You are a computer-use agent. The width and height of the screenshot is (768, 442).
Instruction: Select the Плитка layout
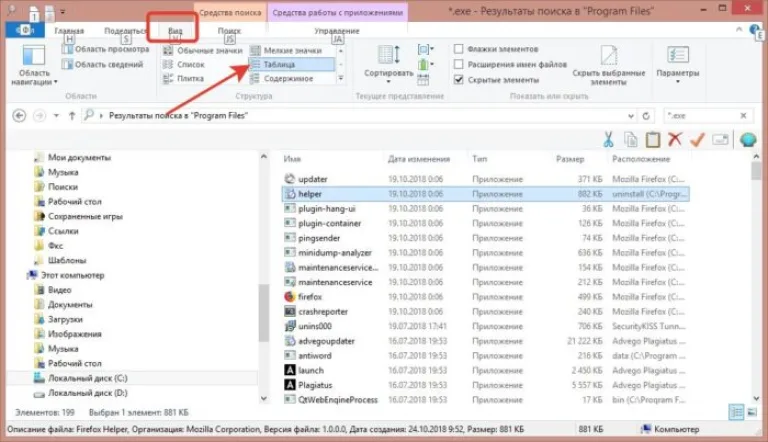point(184,78)
